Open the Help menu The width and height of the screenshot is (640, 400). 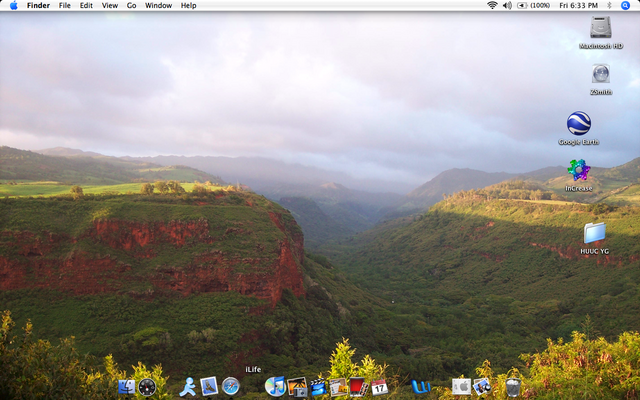click(x=189, y=5)
